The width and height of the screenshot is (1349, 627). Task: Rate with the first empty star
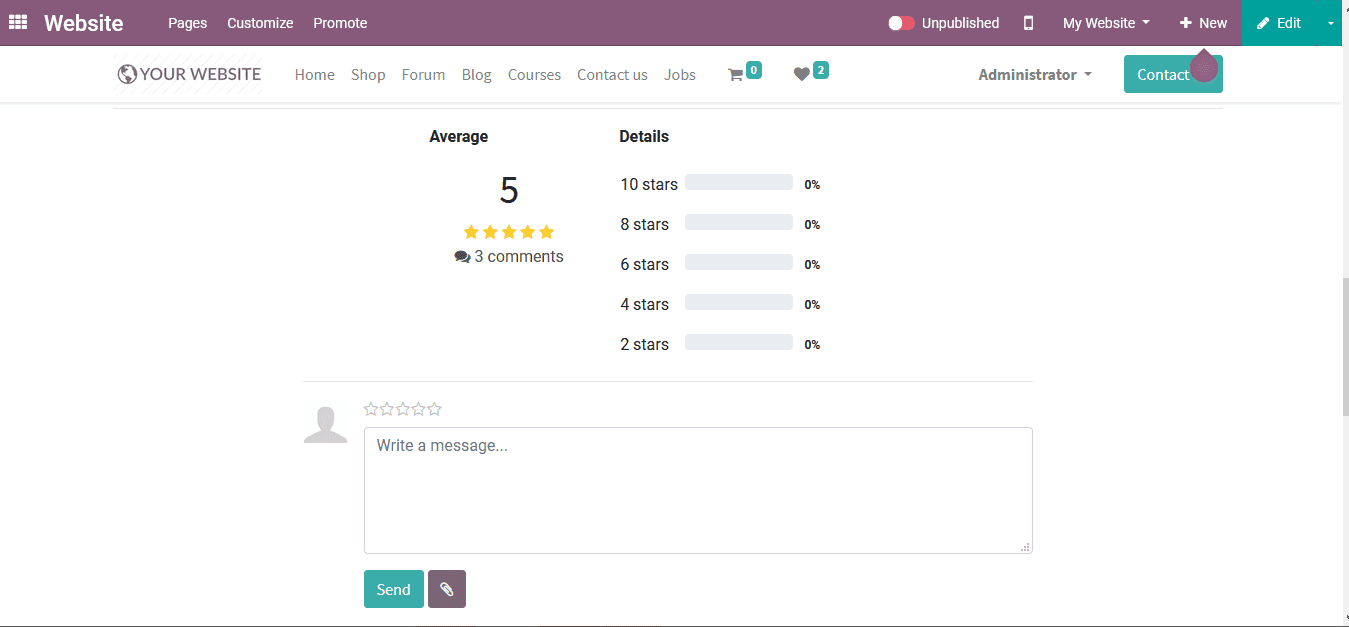371,409
